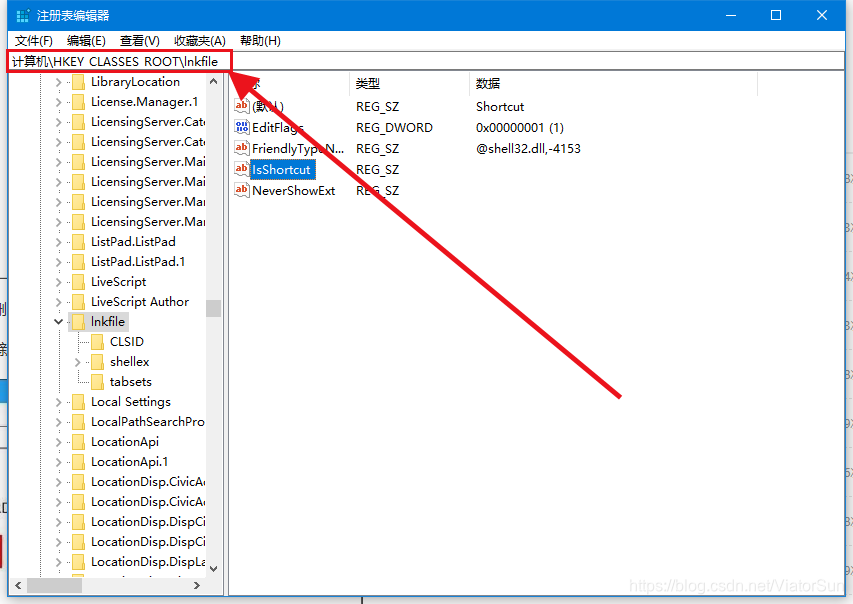
Task: Click tree scrollbar up arrow
Action: (213, 82)
